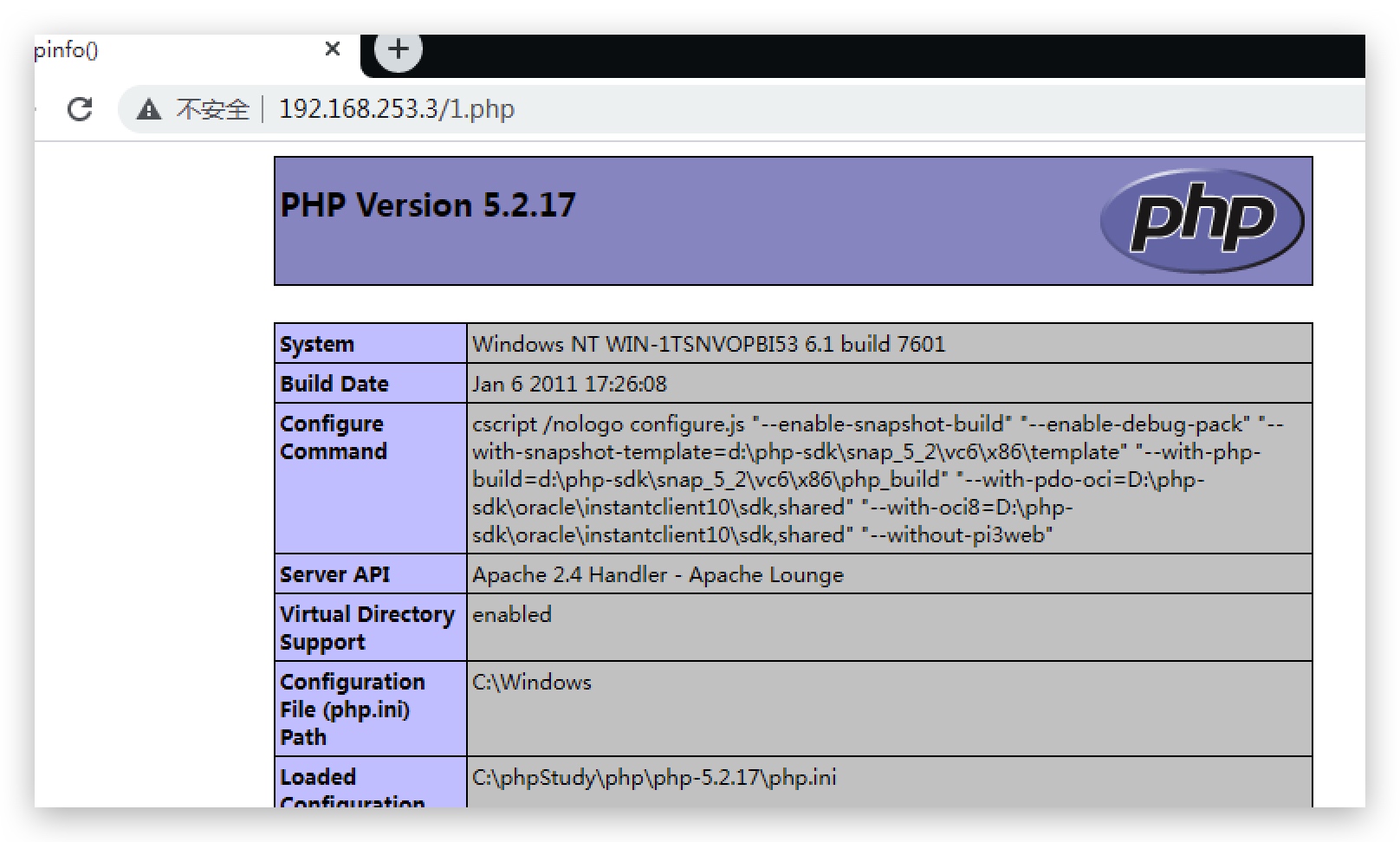Viewport: 1400px width, 842px height.
Task: Click the not-secure warning triangle icon
Action: click(149, 109)
